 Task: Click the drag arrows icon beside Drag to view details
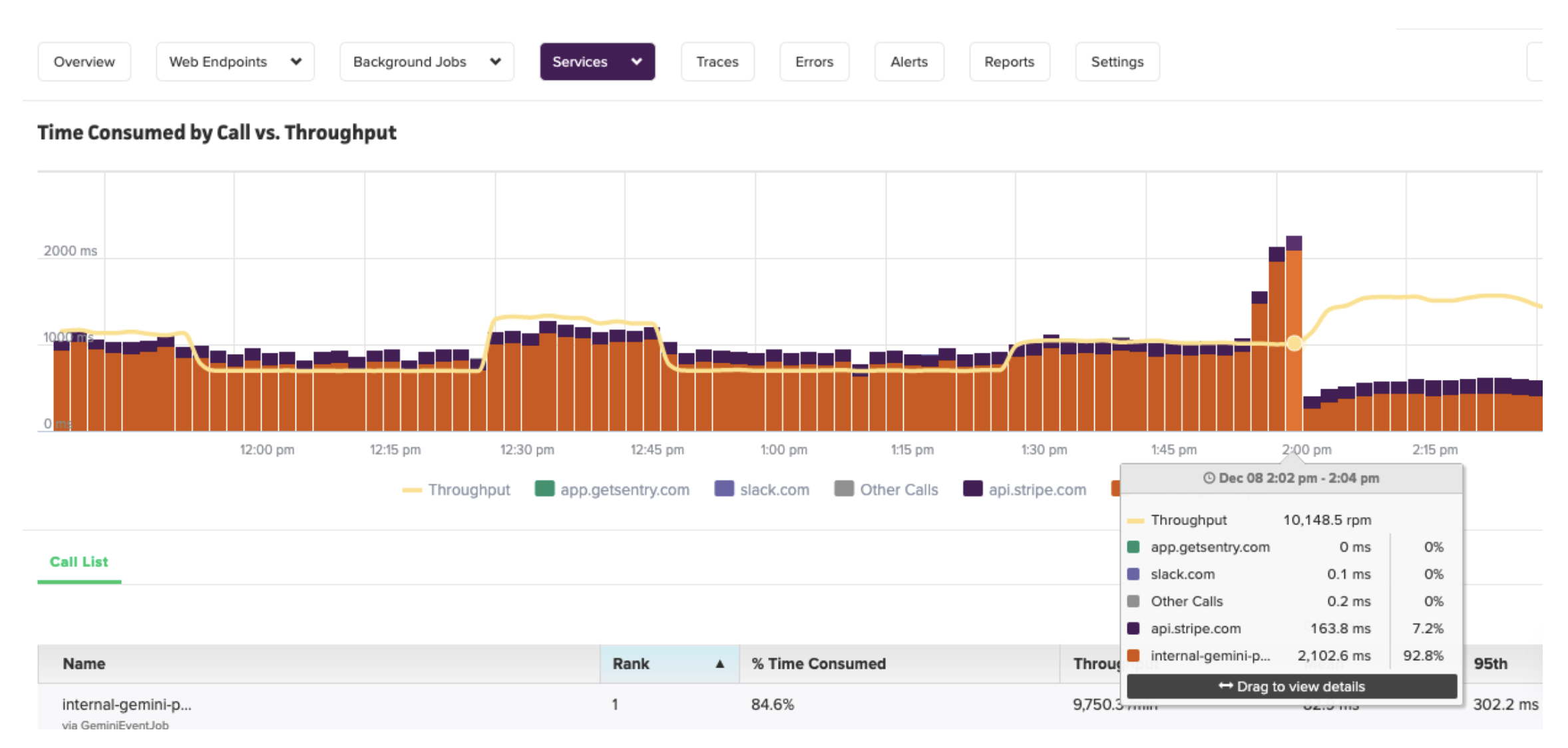coord(1227,686)
